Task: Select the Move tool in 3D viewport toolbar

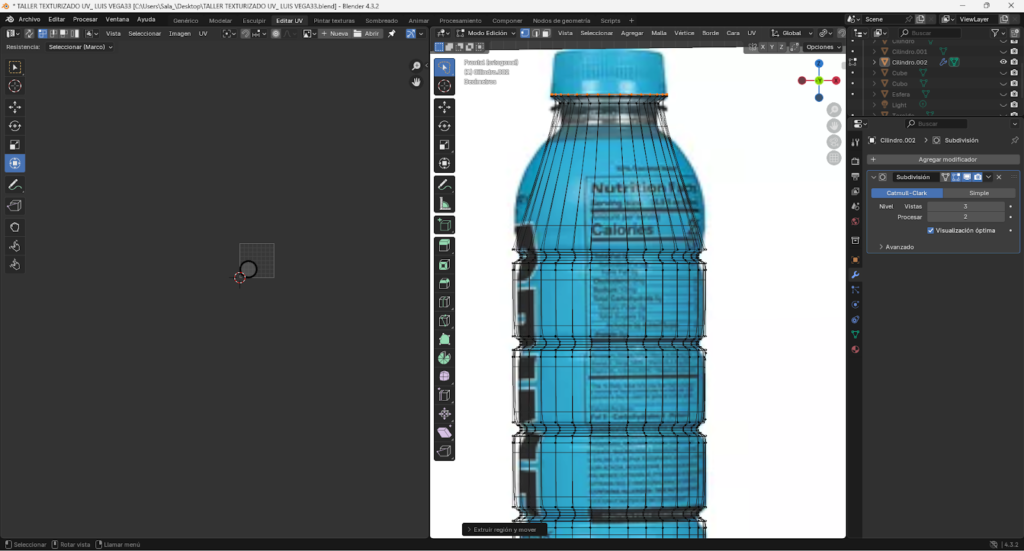Action: click(445, 107)
